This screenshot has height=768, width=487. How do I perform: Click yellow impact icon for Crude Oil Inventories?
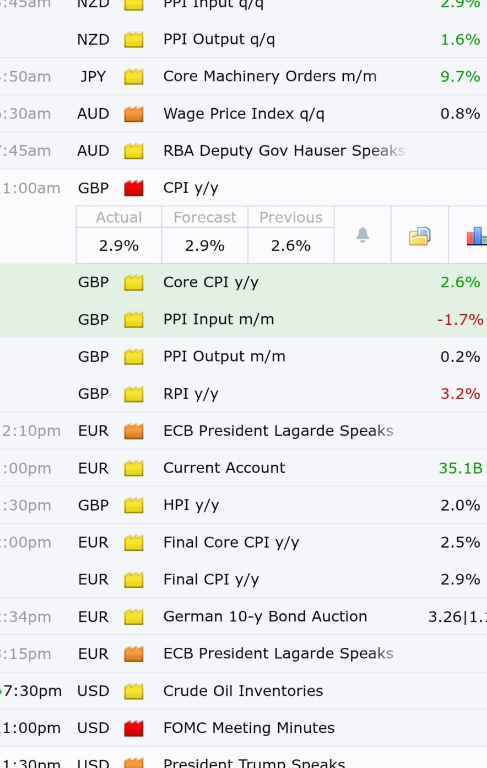click(x=134, y=691)
